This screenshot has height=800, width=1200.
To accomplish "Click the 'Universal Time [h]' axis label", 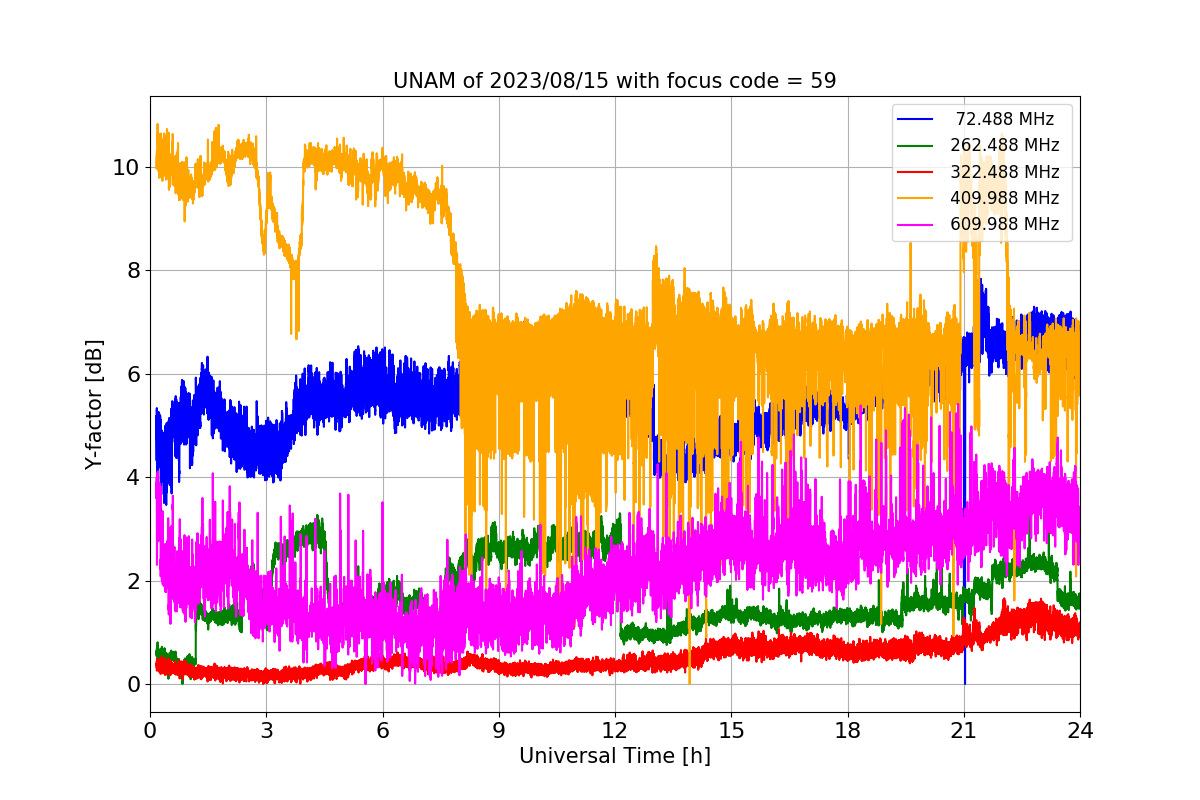I will [614, 757].
